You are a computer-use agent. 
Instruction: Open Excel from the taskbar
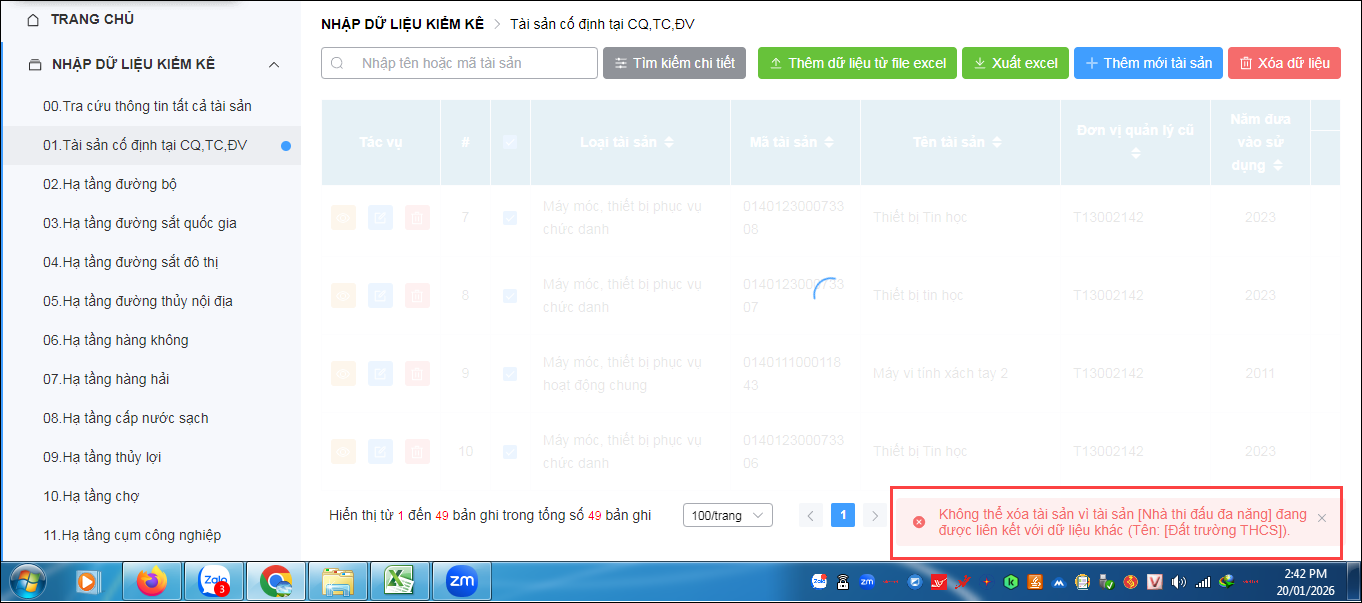pos(399,581)
